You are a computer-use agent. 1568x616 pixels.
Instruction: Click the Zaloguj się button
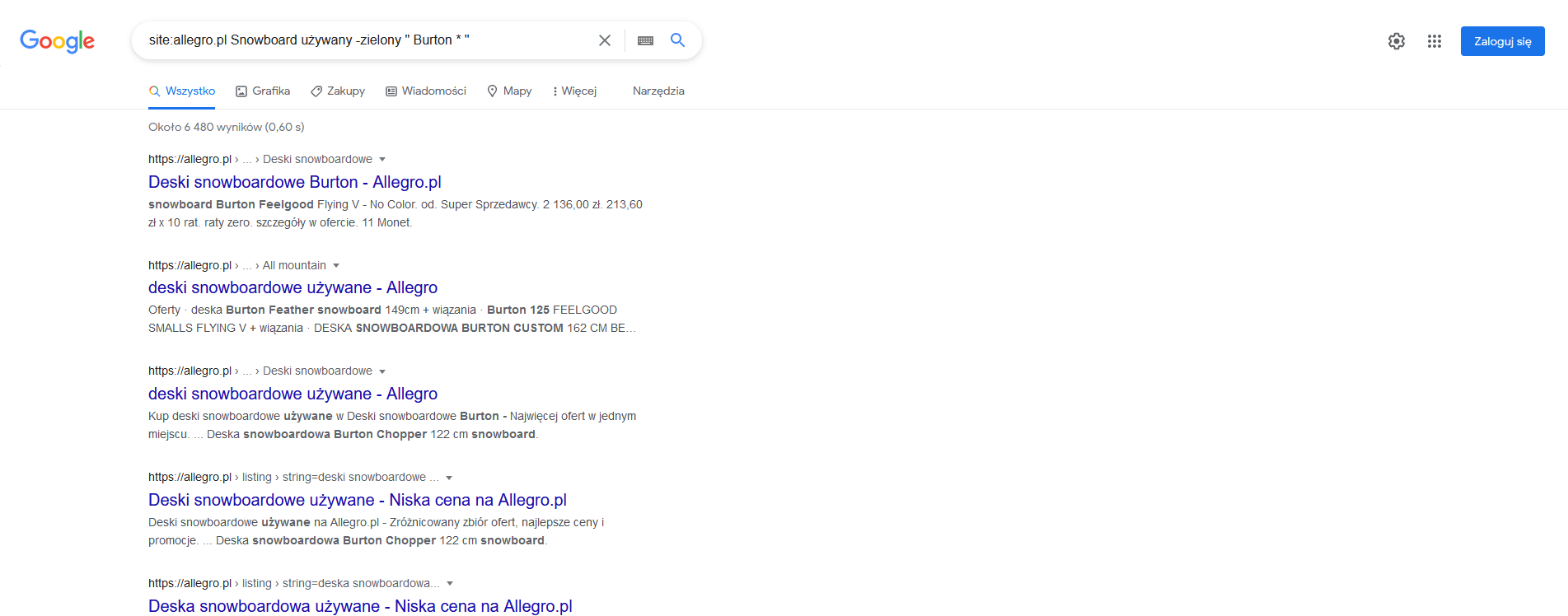click(1503, 41)
